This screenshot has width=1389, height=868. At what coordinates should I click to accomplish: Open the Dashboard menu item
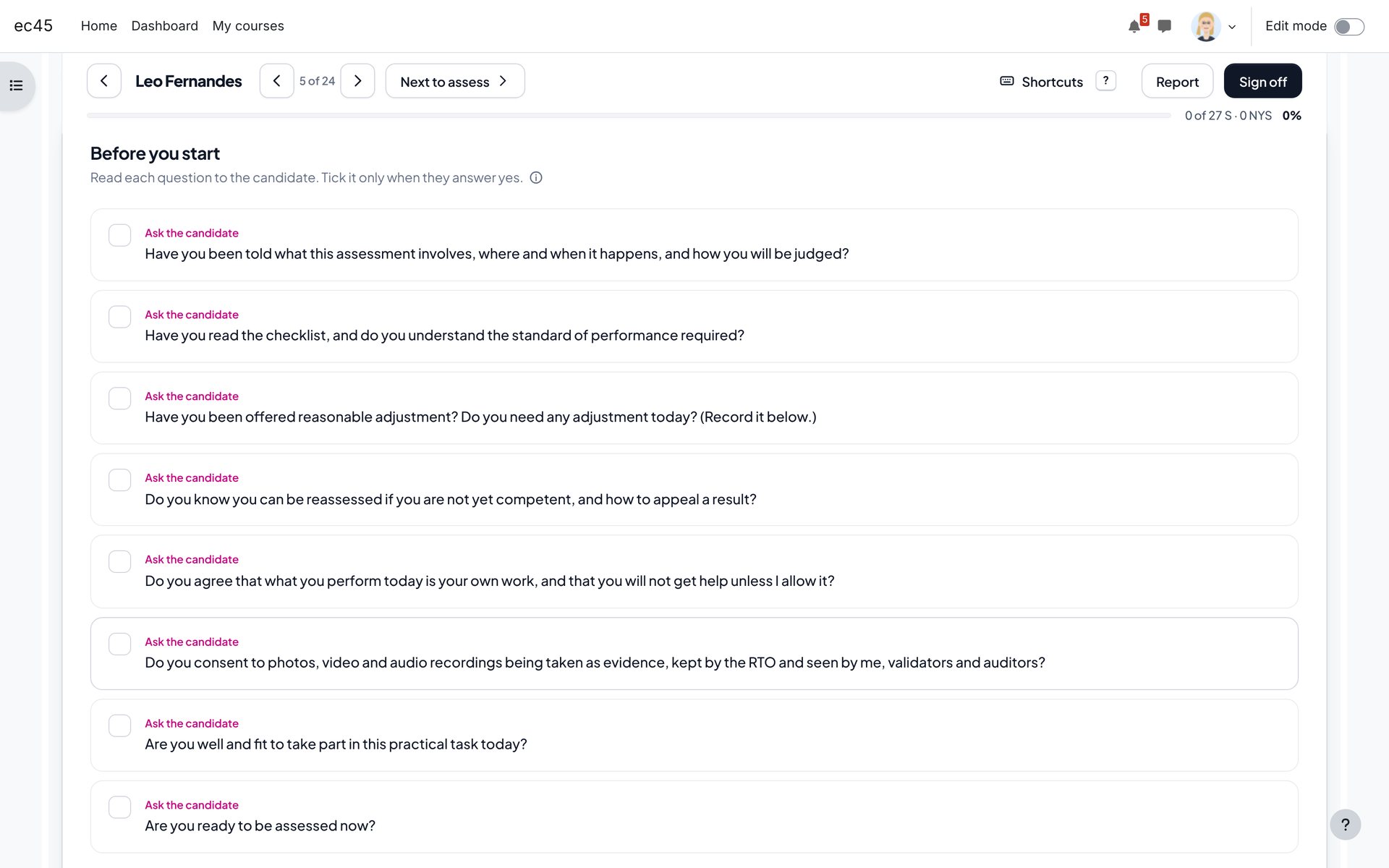[x=165, y=26]
